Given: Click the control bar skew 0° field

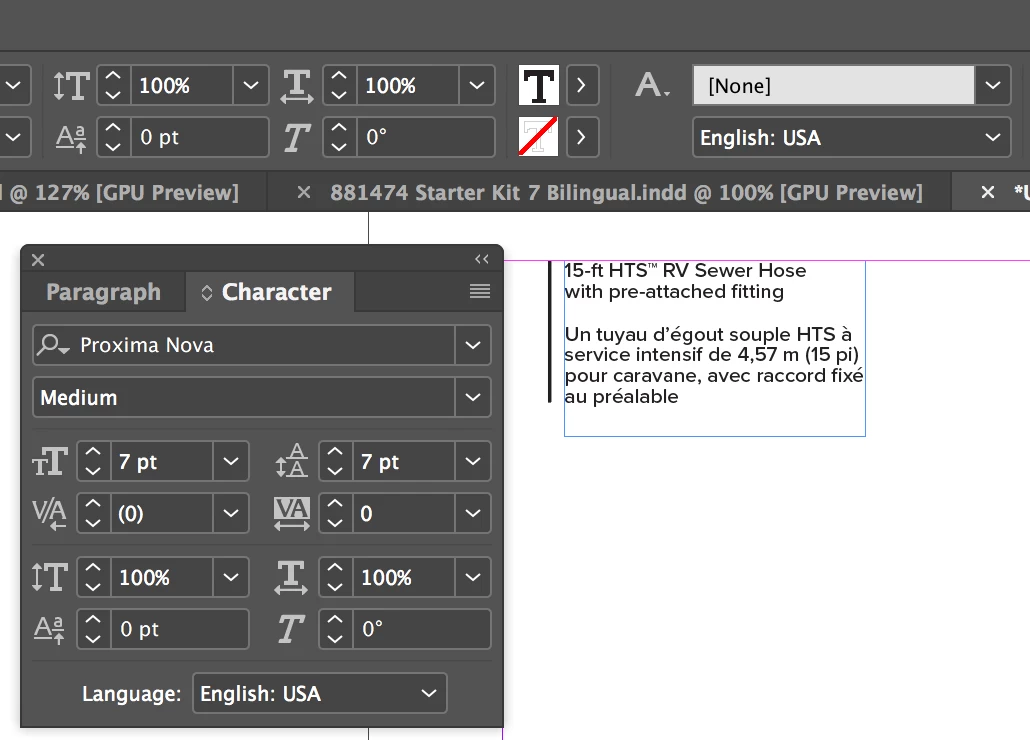Looking at the screenshot, I should tap(426, 137).
